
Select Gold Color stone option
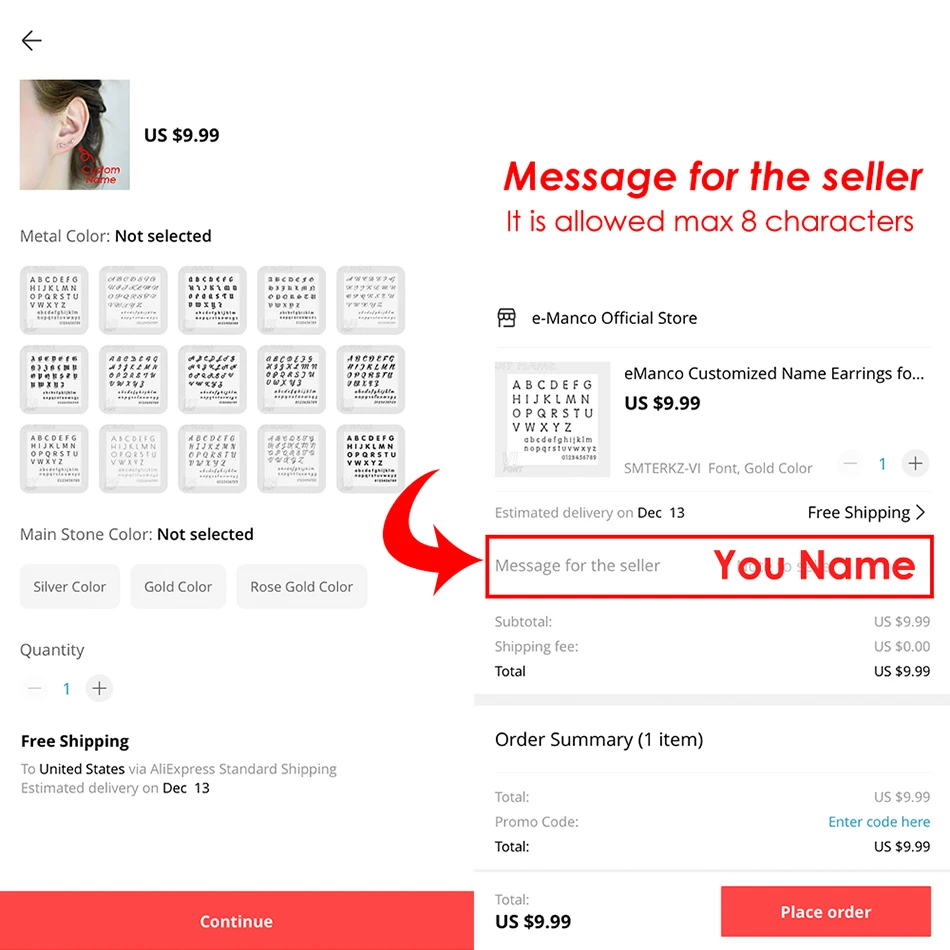click(178, 586)
